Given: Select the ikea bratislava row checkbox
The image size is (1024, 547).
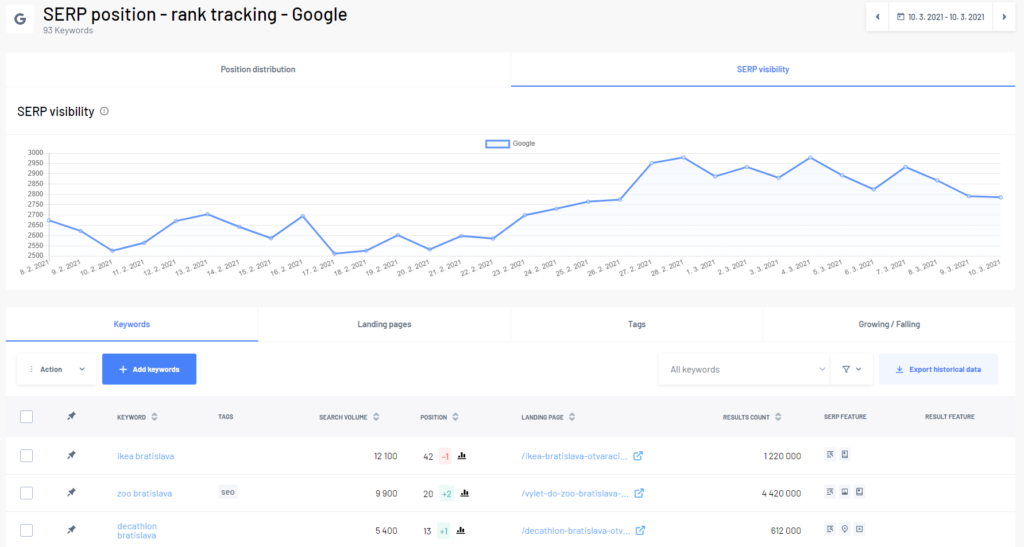Looking at the screenshot, I should pyautogui.click(x=26, y=456).
